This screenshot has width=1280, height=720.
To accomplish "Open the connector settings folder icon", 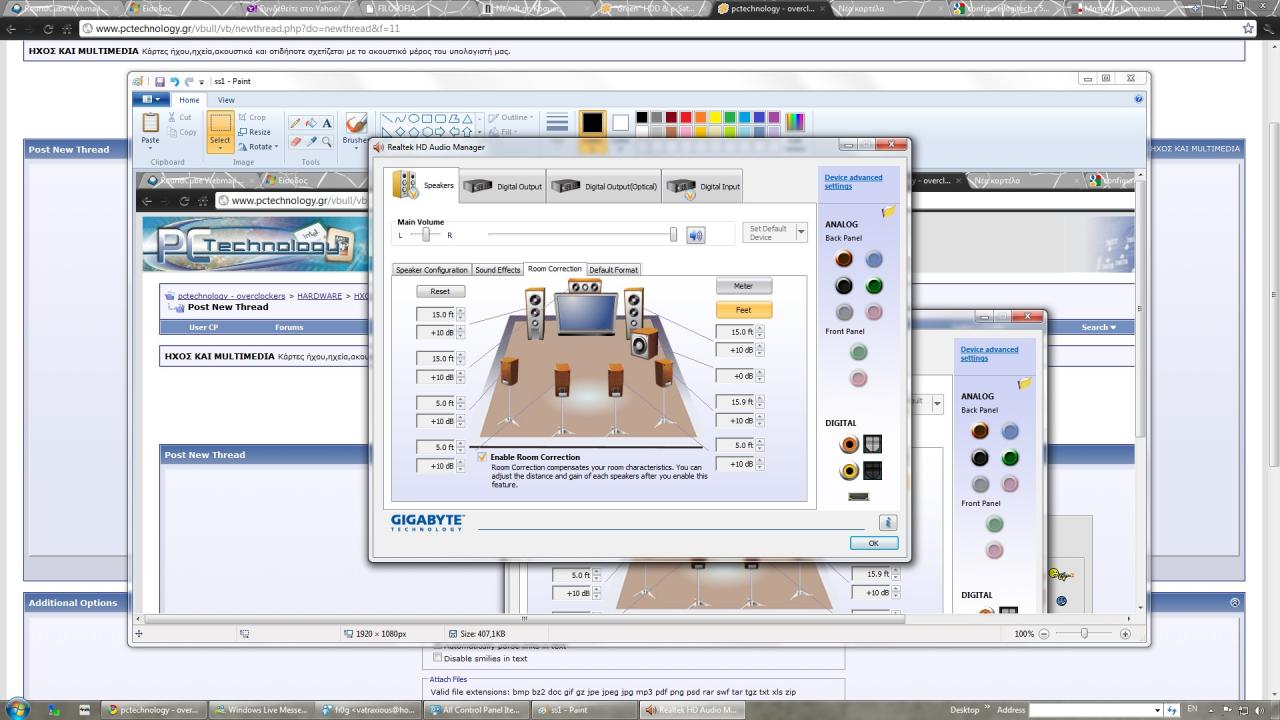I will click(888, 211).
